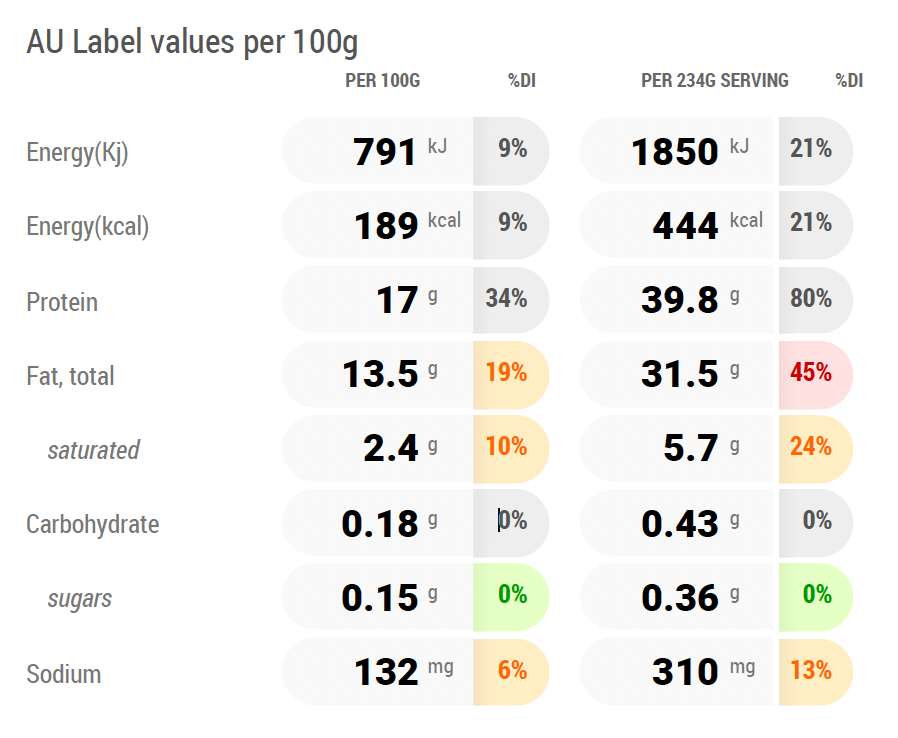Select the 189 kcal energy per 100g field
Screen dimensions: 898x738
coord(377,225)
